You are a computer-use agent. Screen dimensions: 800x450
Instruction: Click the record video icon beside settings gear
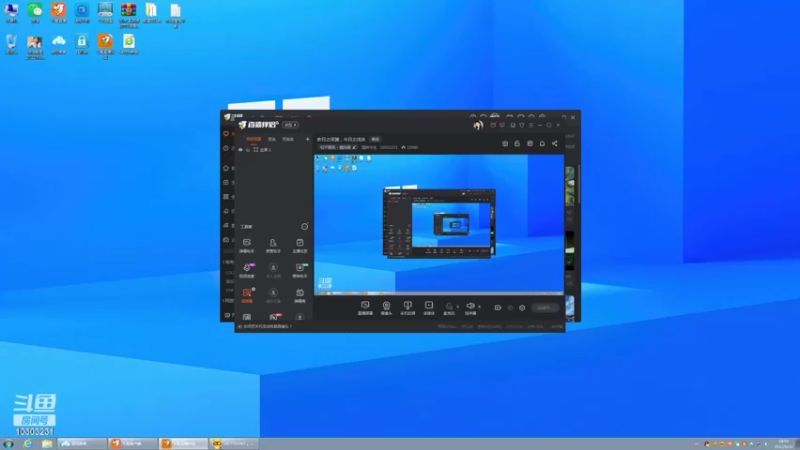(498, 308)
